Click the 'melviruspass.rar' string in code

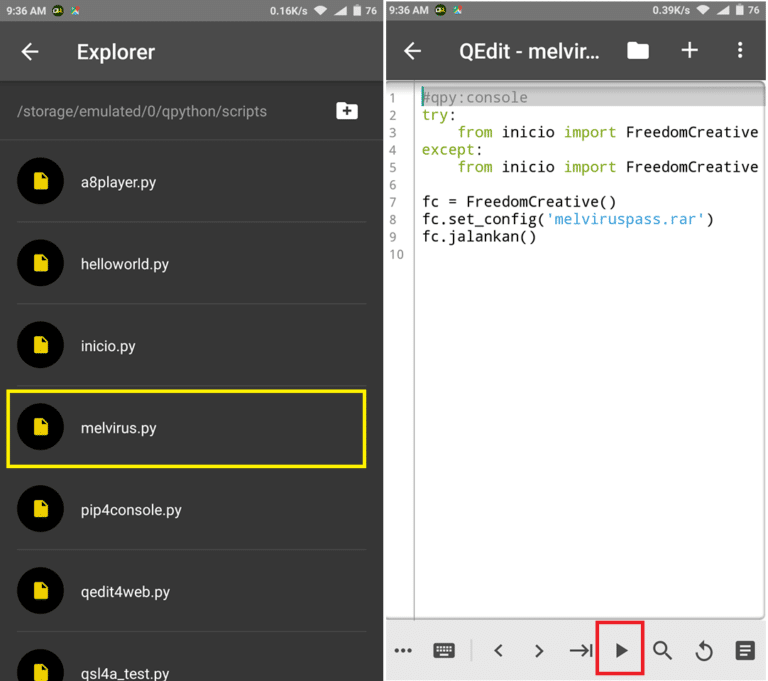pos(625,219)
